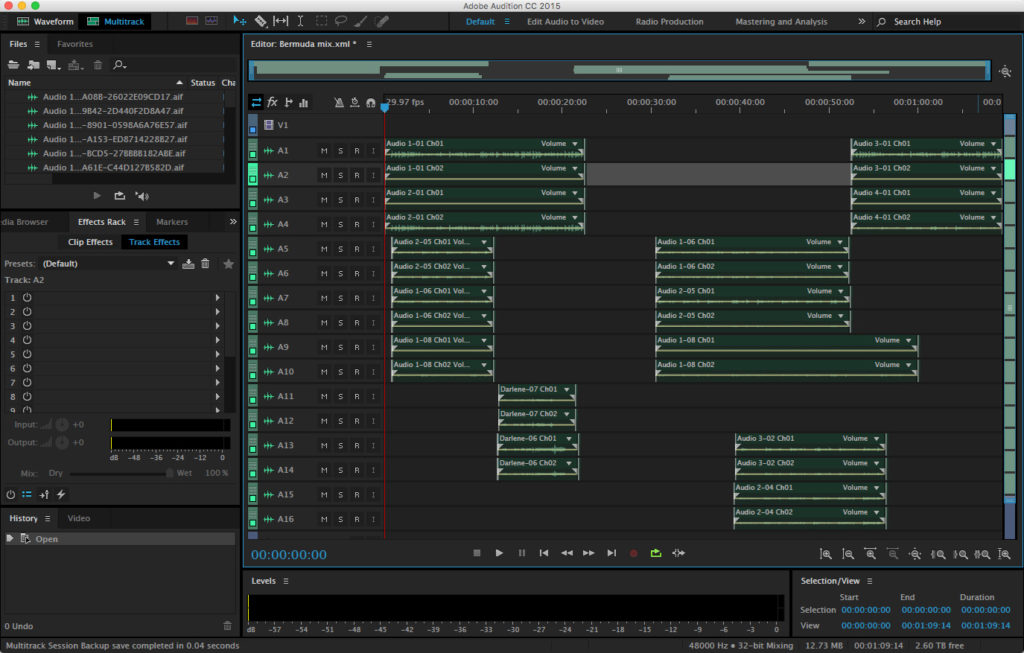This screenshot has height=653, width=1024.
Task: Select the Radio Production workspace
Action: point(669,22)
